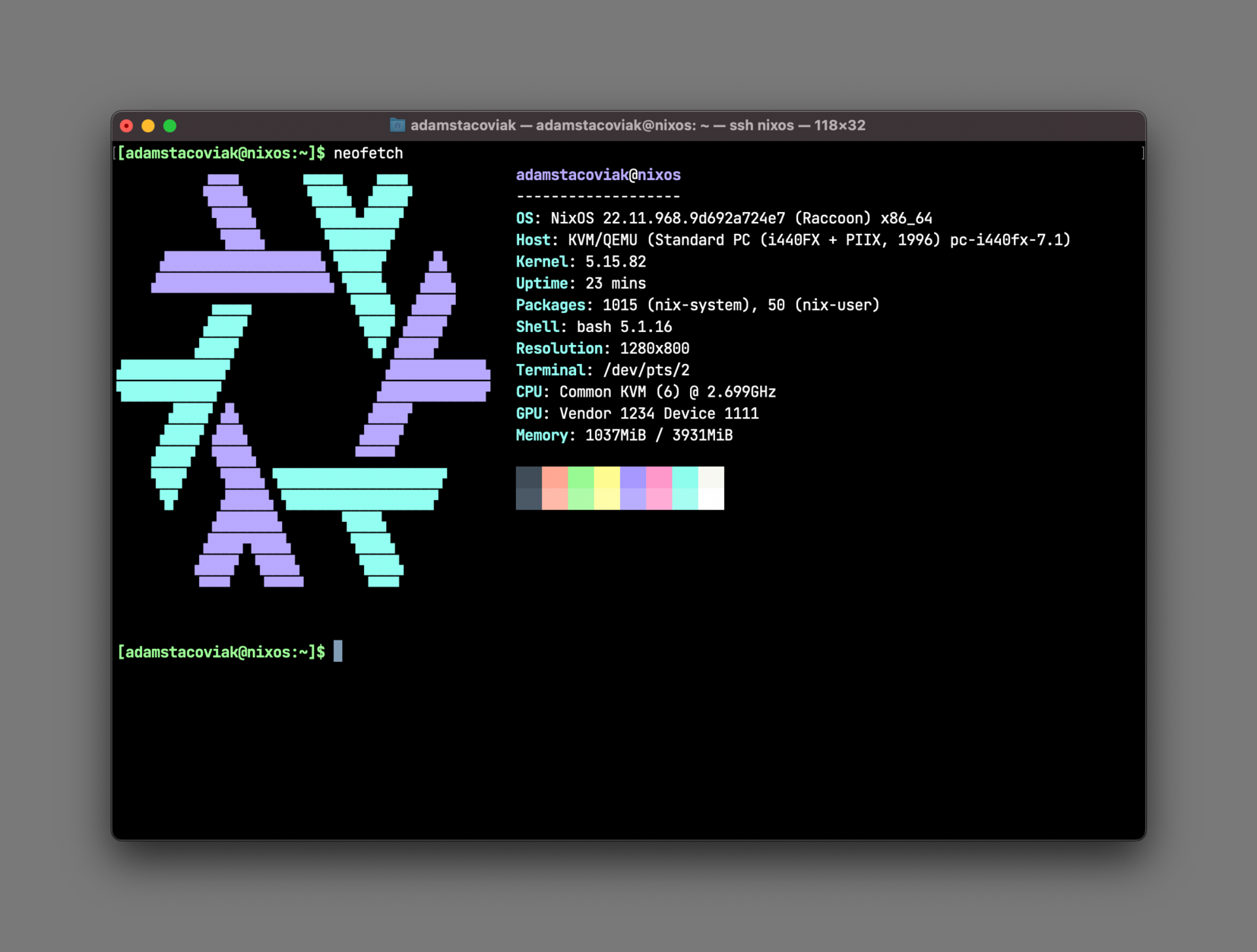Click the Memory line showing 1037MiB / 3931MiB
The image size is (1257, 952).
[x=625, y=435]
